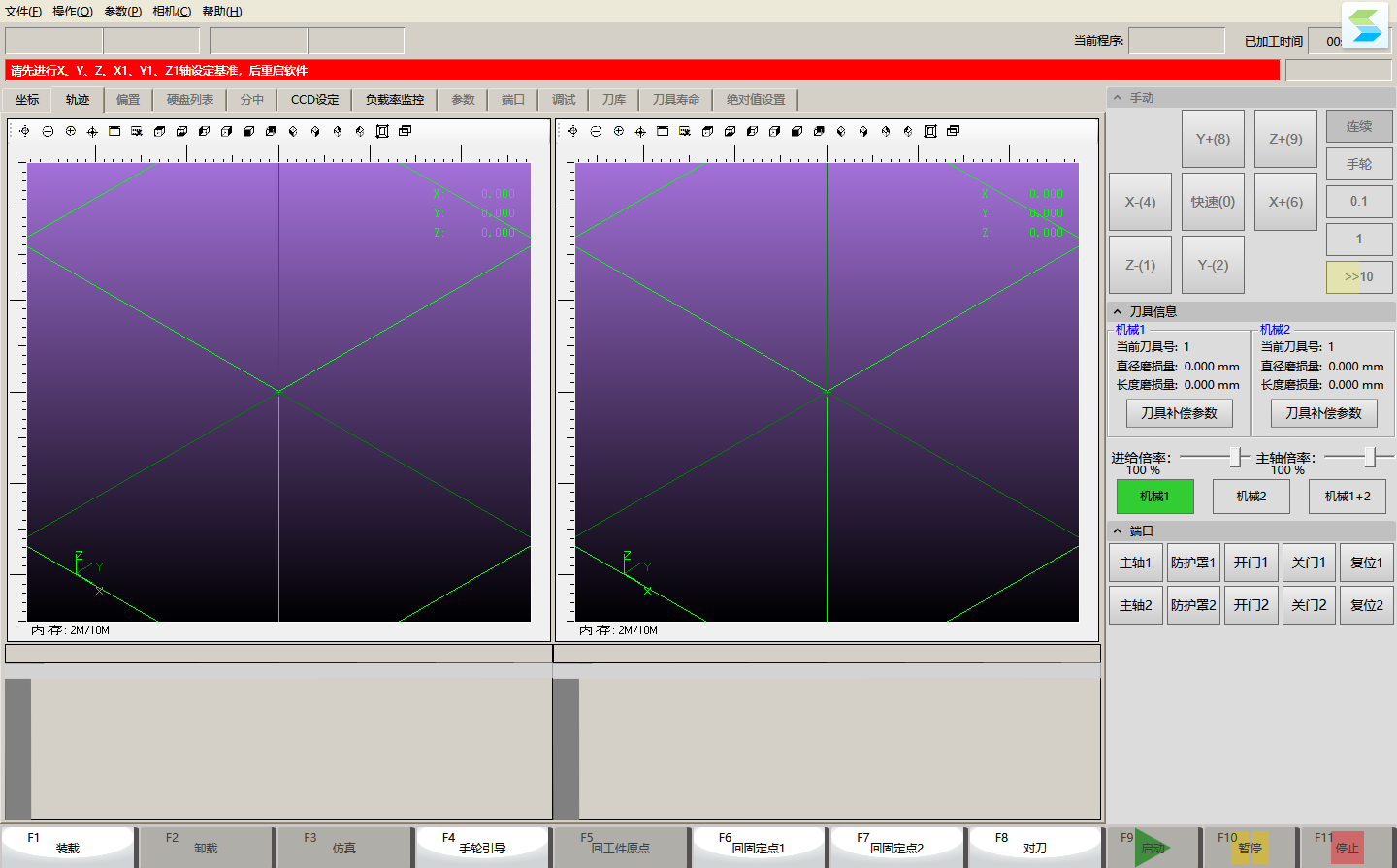Image resolution: width=1397 pixels, height=868 pixels.
Task: Select the pan crosshair icon in right view toolbar
Action: click(640, 131)
